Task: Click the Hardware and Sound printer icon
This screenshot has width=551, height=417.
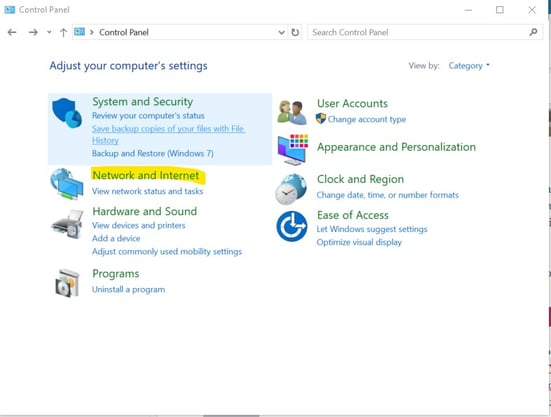Action: (67, 224)
